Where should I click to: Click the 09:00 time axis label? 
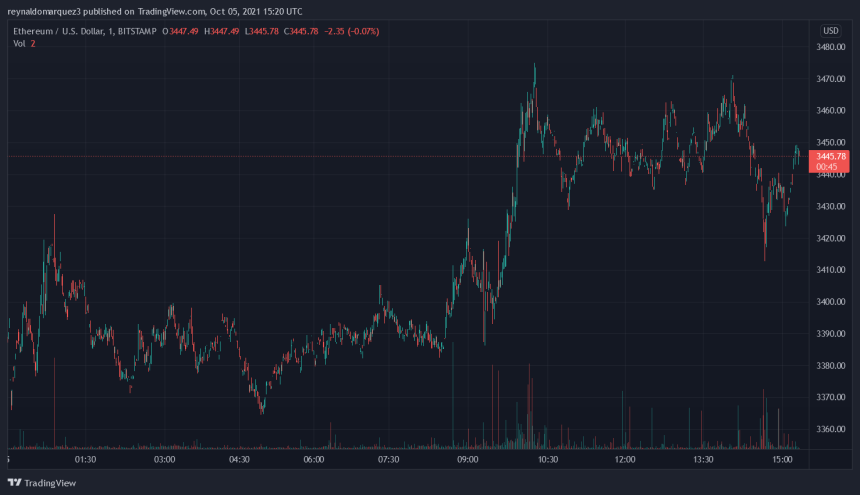(x=468, y=460)
